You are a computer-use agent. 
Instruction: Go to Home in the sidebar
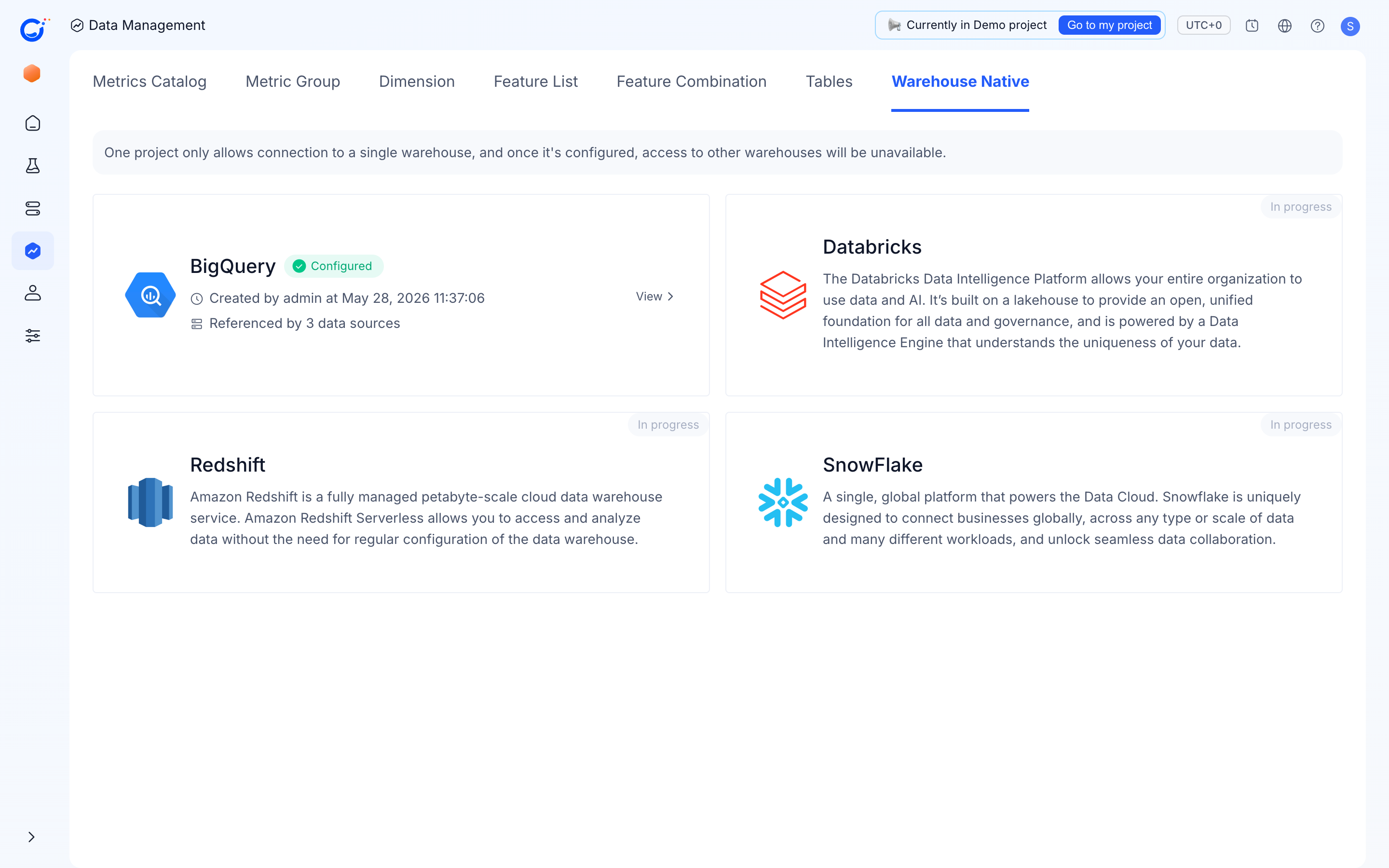(x=33, y=123)
